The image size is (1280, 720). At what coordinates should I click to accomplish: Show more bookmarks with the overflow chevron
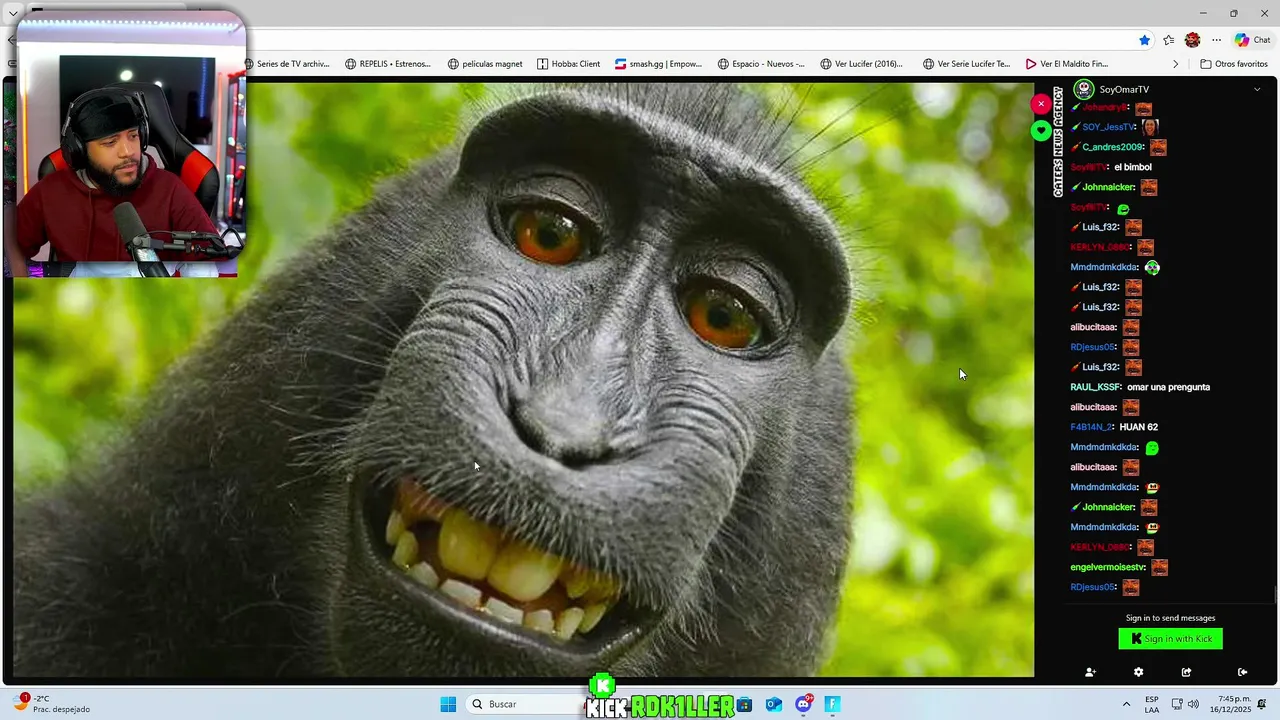tap(1176, 64)
